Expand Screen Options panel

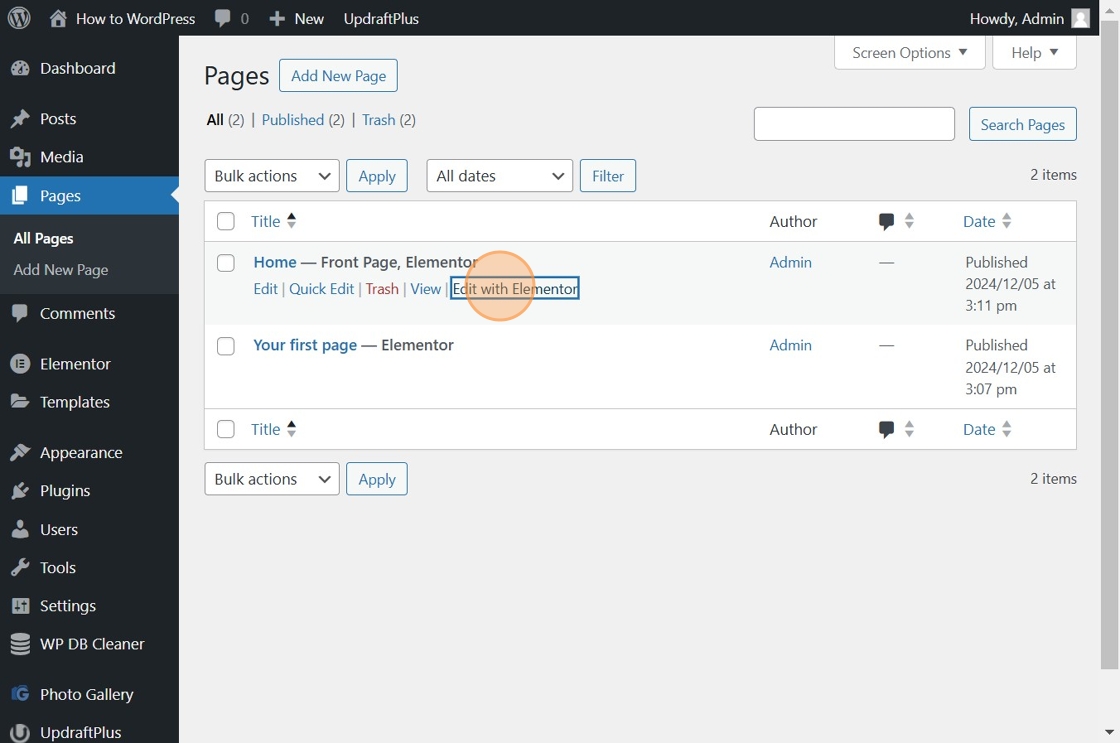click(909, 53)
